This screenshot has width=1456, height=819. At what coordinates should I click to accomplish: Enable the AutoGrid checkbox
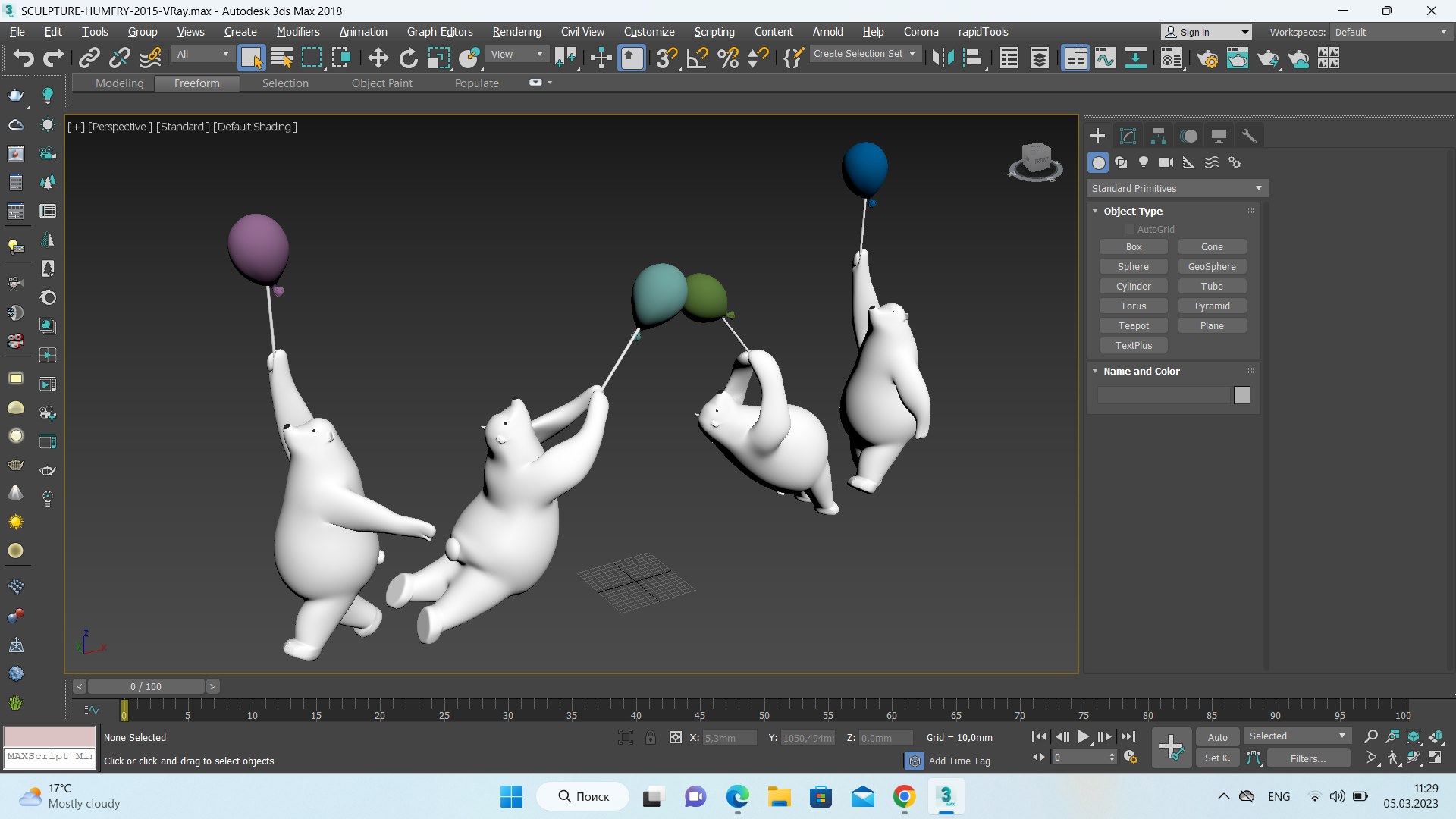coord(1129,229)
